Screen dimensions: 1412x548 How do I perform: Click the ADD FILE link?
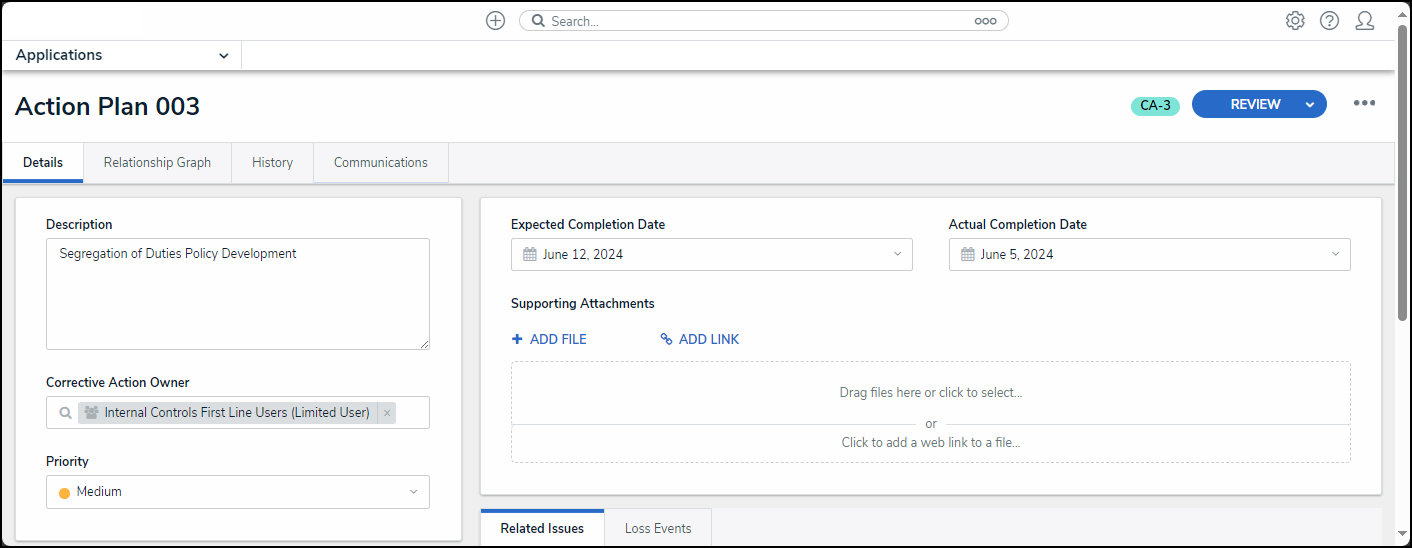549,340
